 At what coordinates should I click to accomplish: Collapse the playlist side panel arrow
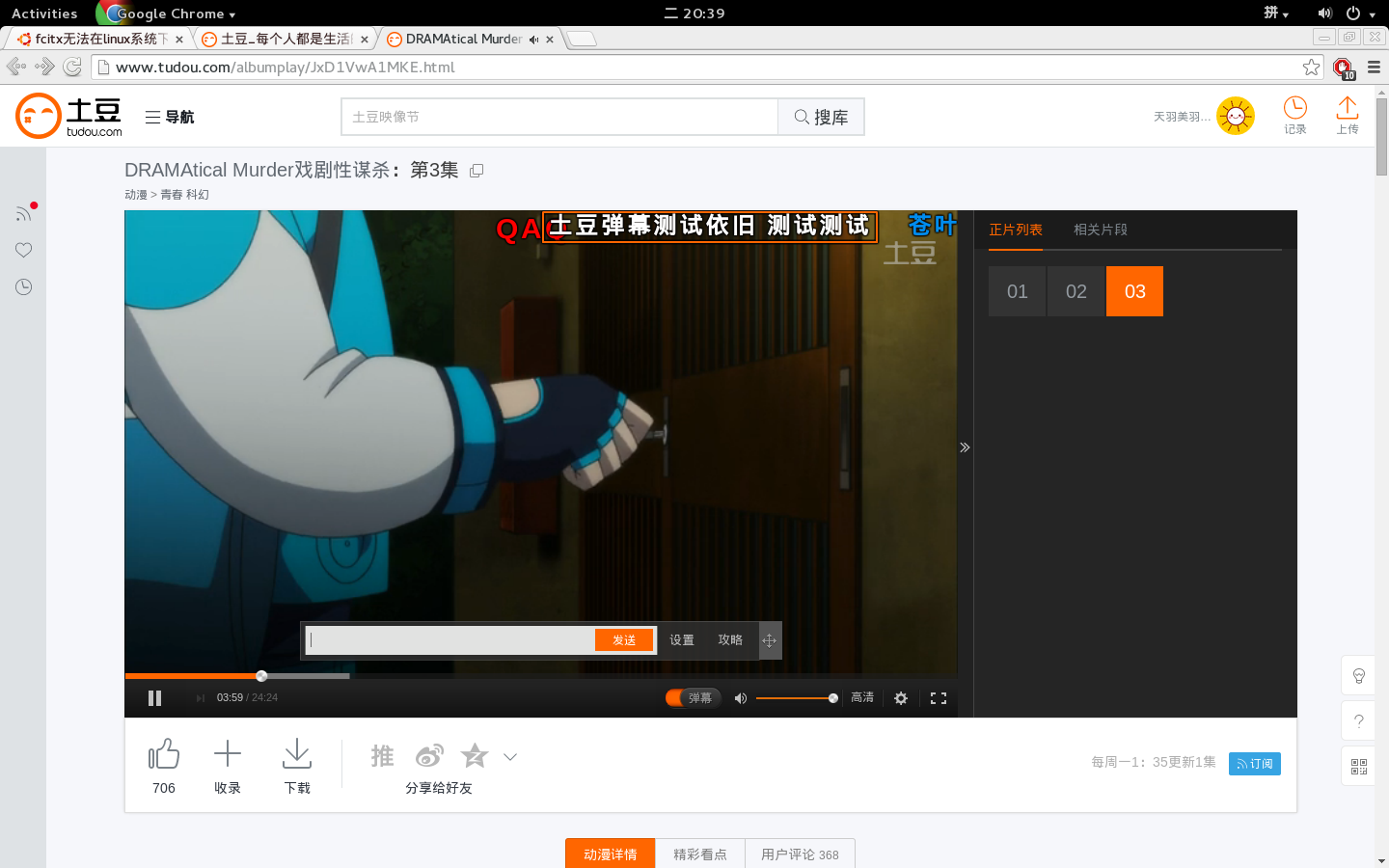coord(965,448)
